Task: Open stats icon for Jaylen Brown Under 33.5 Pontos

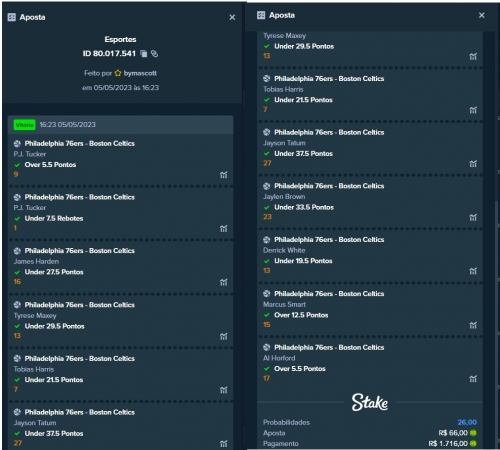Action: coord(473,217)
